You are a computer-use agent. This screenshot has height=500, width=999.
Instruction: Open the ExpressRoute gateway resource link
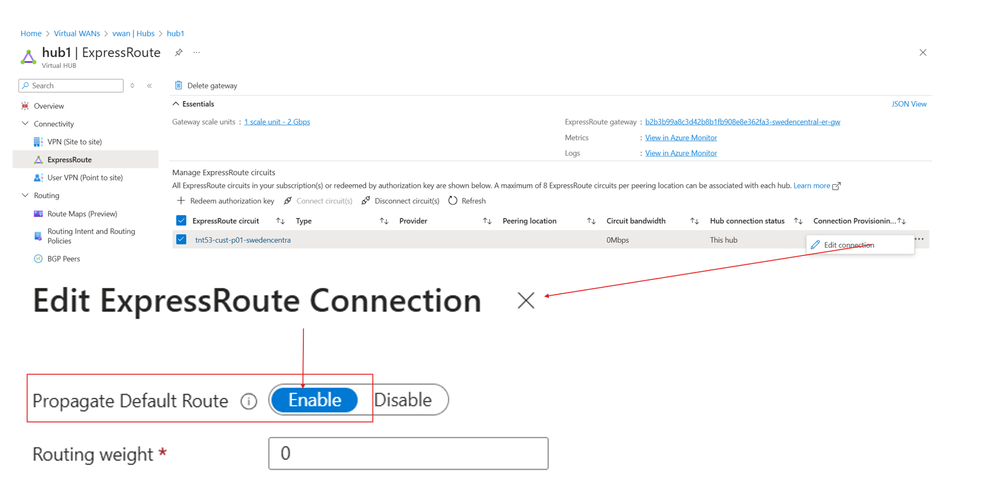pyautogui.click(x=742, y=122)
